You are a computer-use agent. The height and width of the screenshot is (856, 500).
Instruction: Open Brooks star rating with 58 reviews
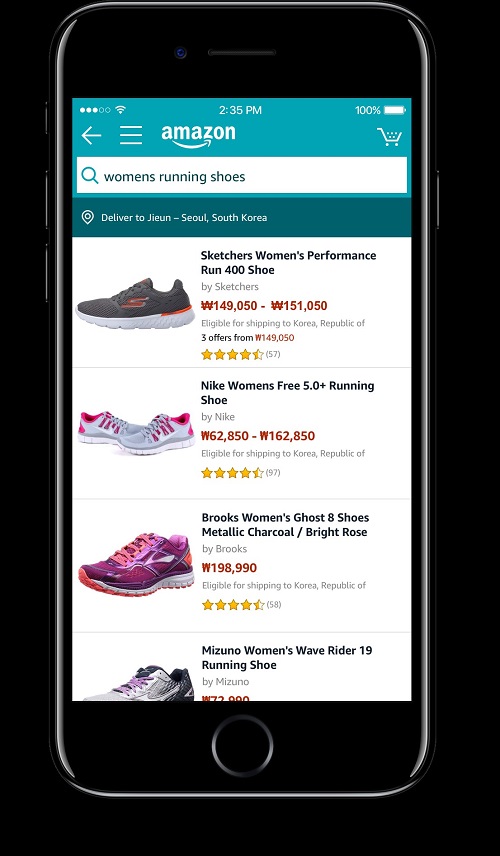241,605
